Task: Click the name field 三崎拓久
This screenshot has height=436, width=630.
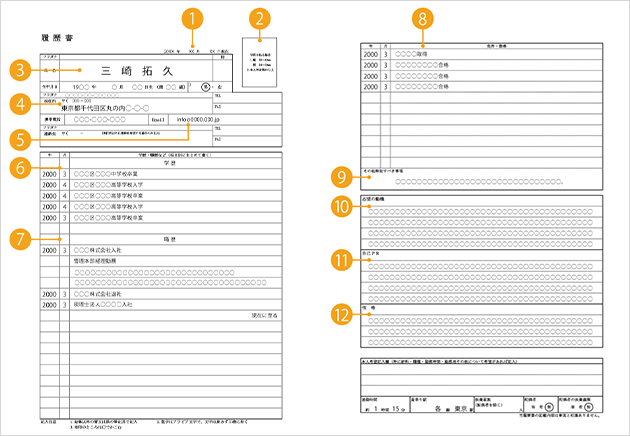Action: point(138,69)
